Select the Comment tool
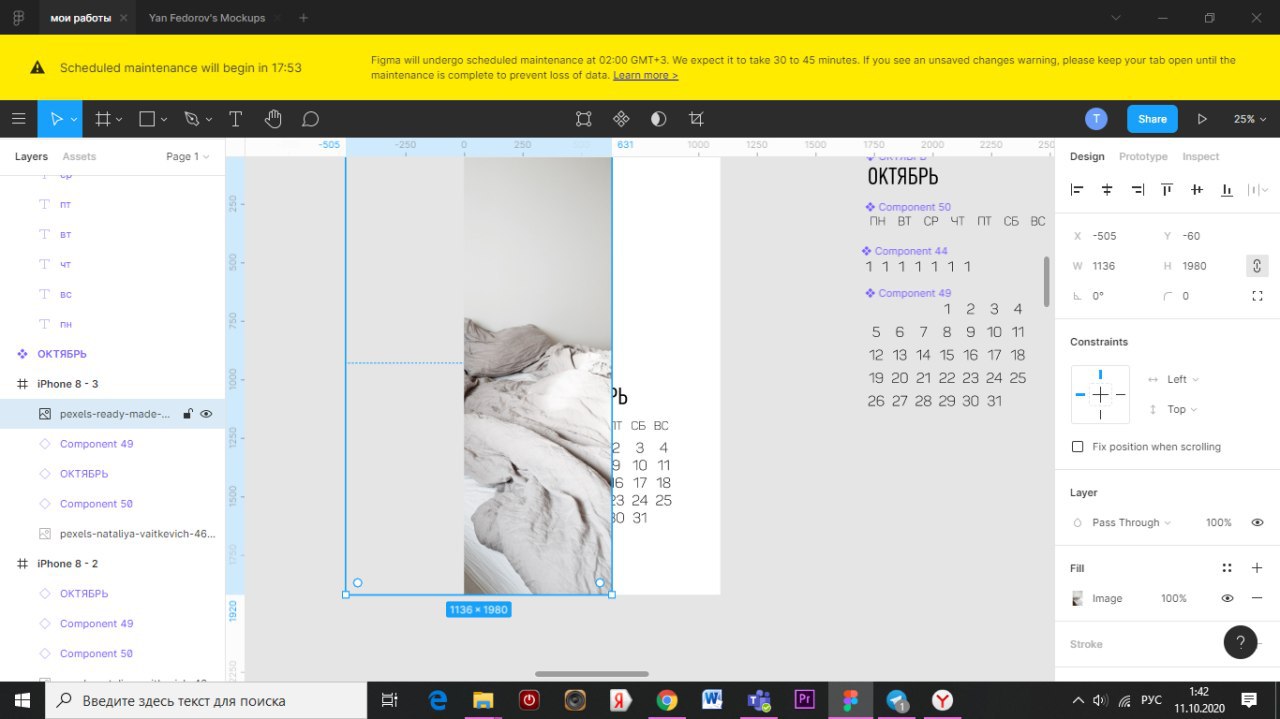The image size is (1280, 719). 310,119
